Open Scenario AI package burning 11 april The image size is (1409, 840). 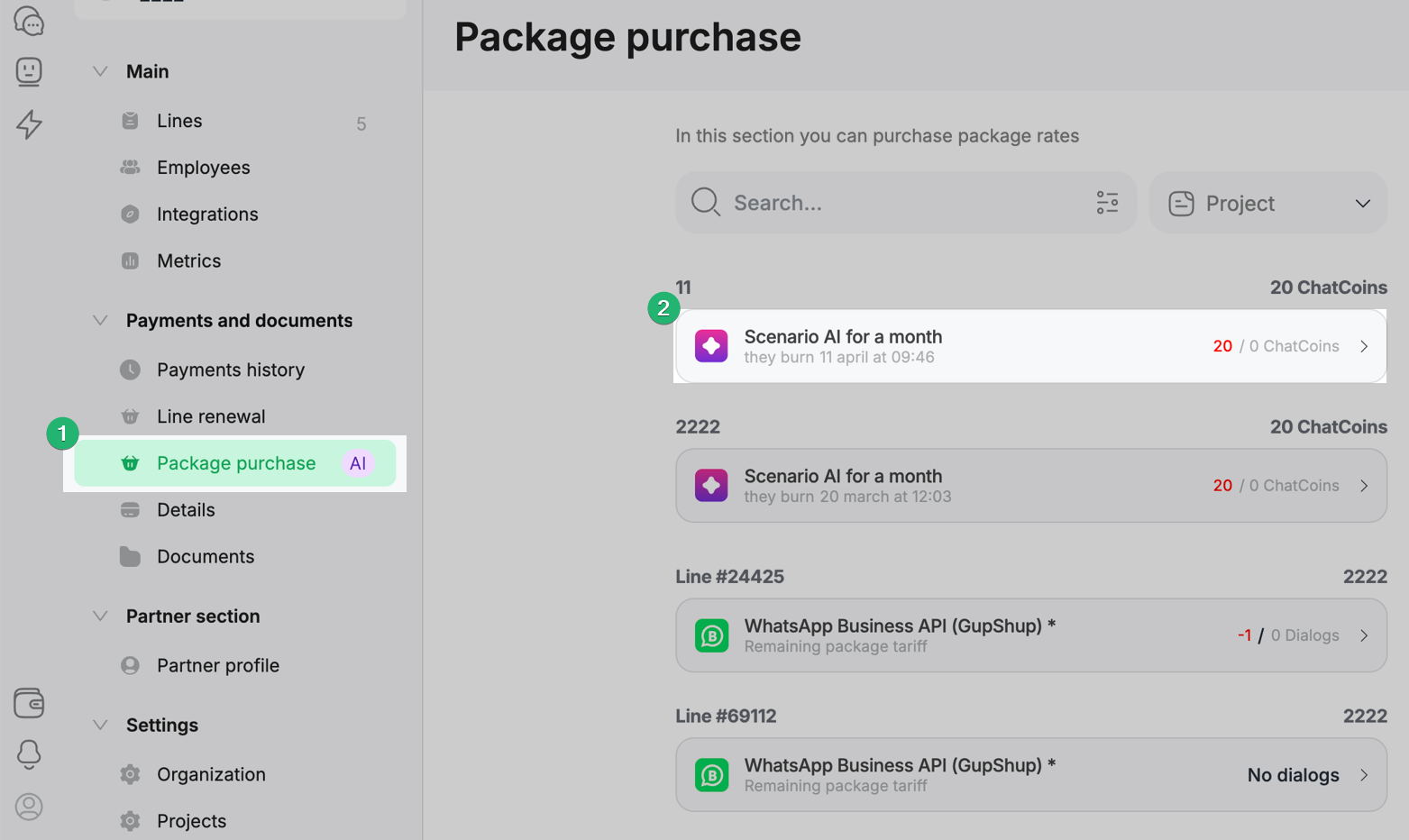(1029, 346)
